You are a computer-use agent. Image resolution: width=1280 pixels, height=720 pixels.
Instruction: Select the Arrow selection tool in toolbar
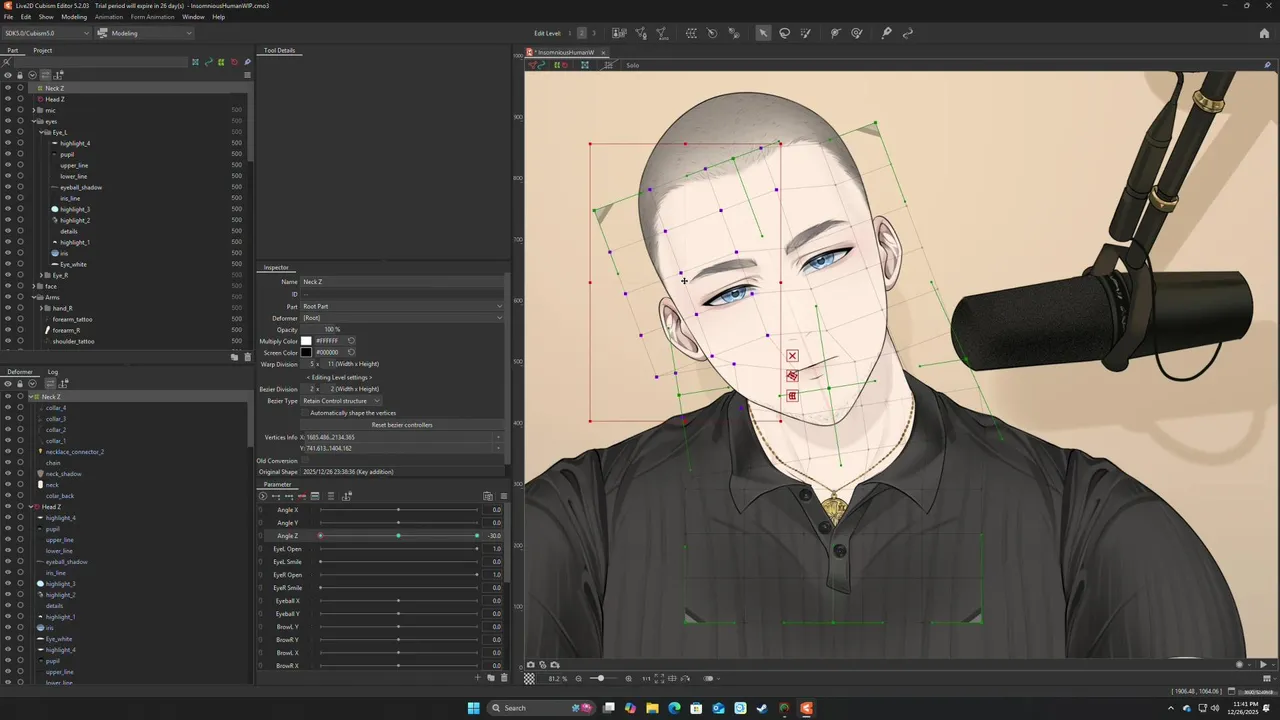point(763,33)
